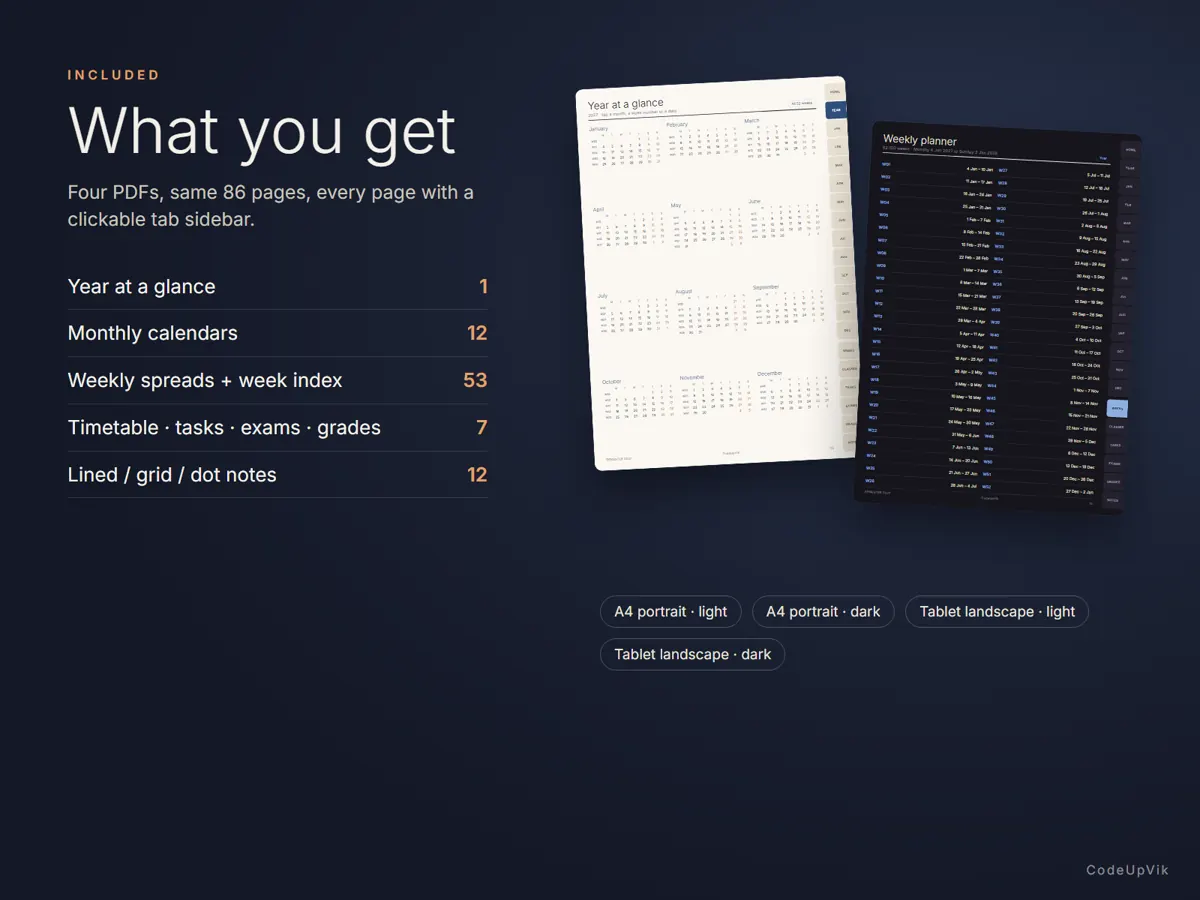The image size is (1200, 900).
Task: Click the 'Year at a glance' list row
Action: click(x=278, y=287)
